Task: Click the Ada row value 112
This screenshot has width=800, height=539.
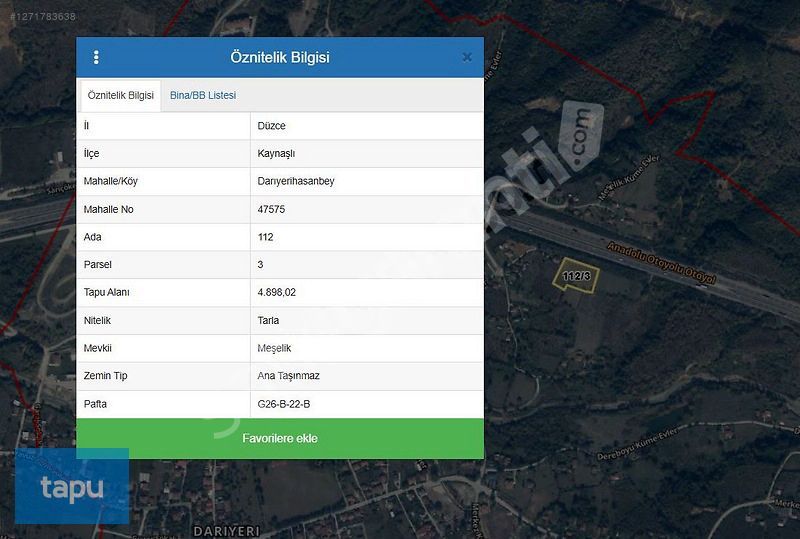Action: (x=265, y=238)
